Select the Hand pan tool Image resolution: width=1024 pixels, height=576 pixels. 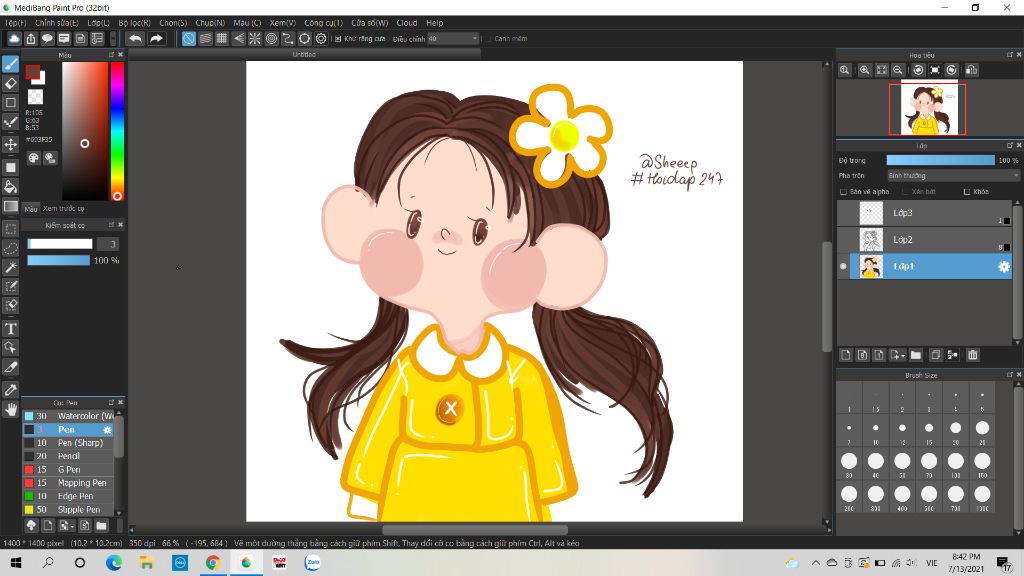tap(10, 409)
